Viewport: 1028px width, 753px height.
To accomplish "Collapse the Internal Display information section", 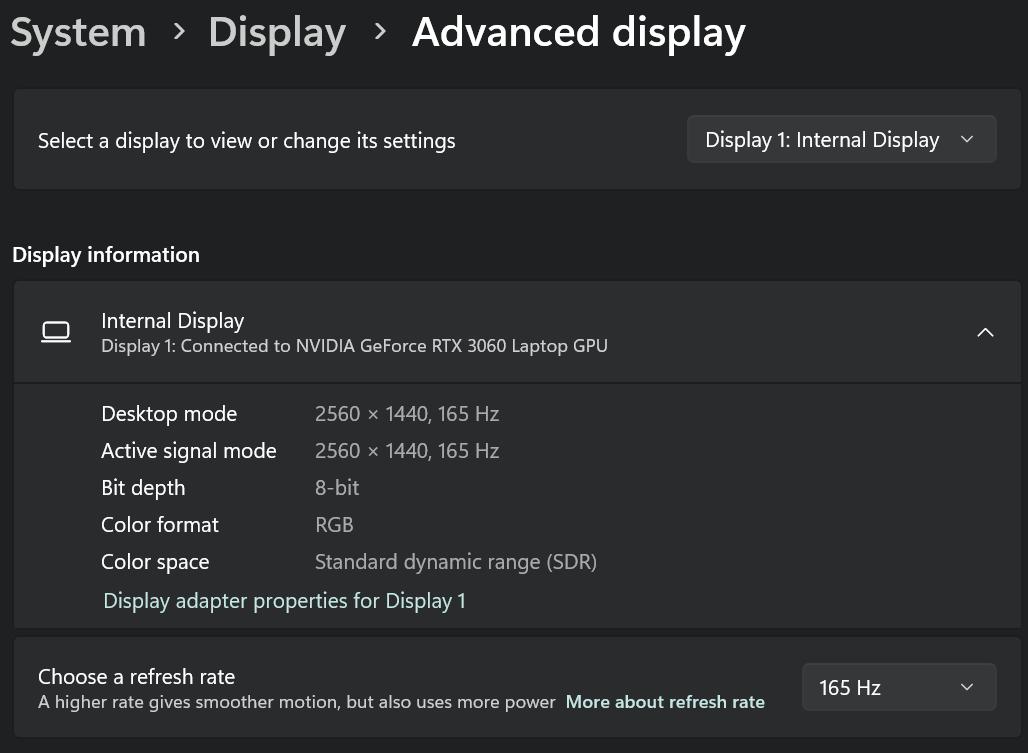I will point(985,333).
